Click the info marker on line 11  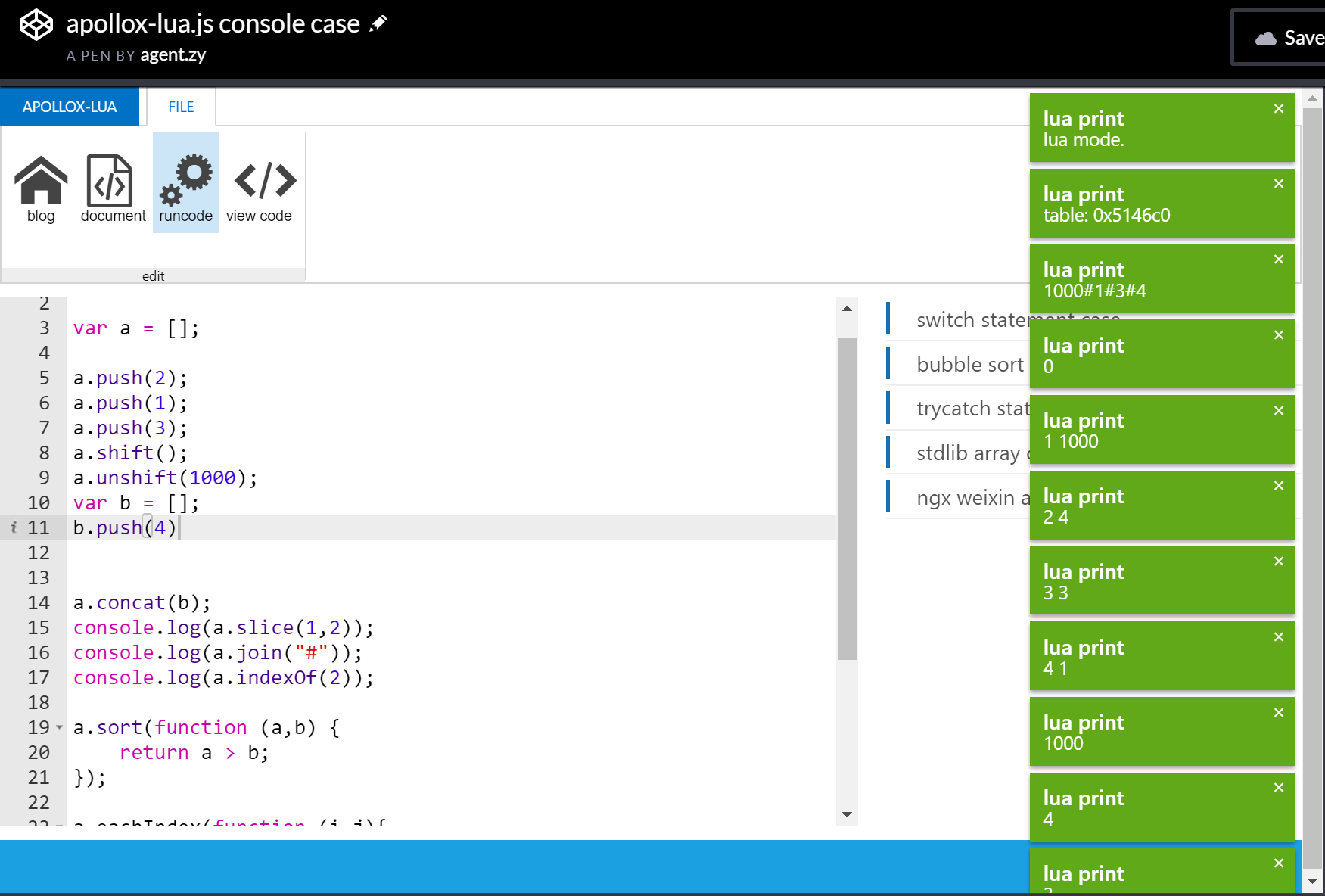click(14, 527)
